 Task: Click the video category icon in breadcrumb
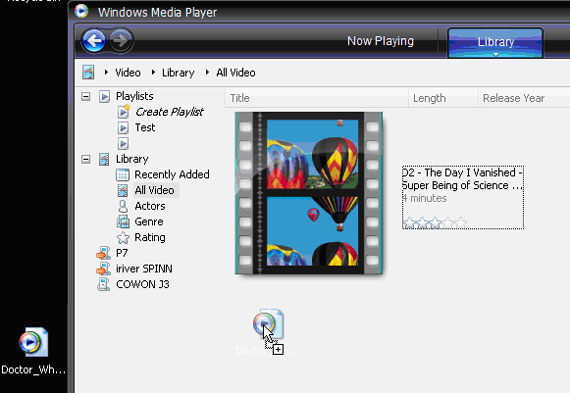tap(88, 72)
